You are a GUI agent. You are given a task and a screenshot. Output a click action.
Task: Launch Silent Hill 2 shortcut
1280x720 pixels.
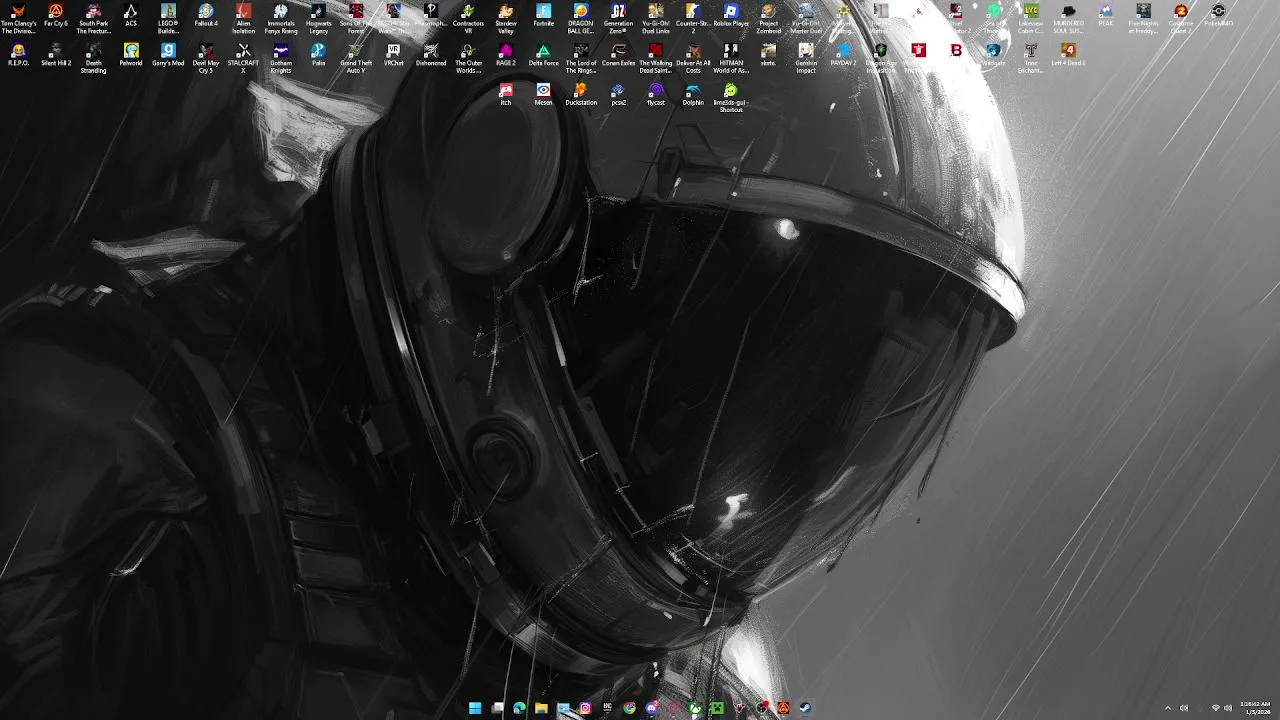[x=56, y=53]
